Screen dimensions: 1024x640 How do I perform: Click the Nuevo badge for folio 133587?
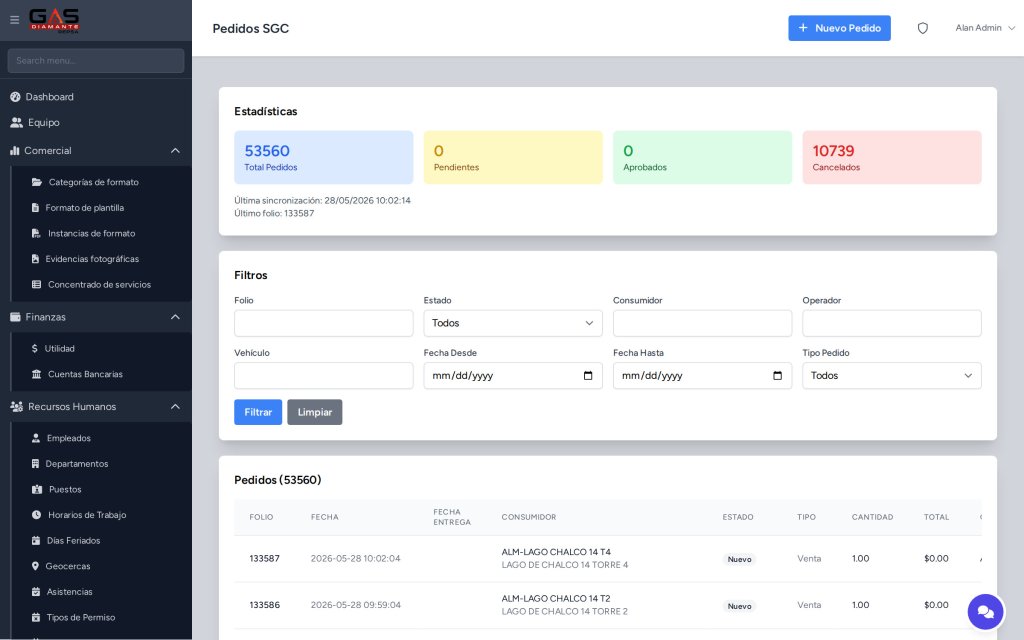click(x=739, y=559)
